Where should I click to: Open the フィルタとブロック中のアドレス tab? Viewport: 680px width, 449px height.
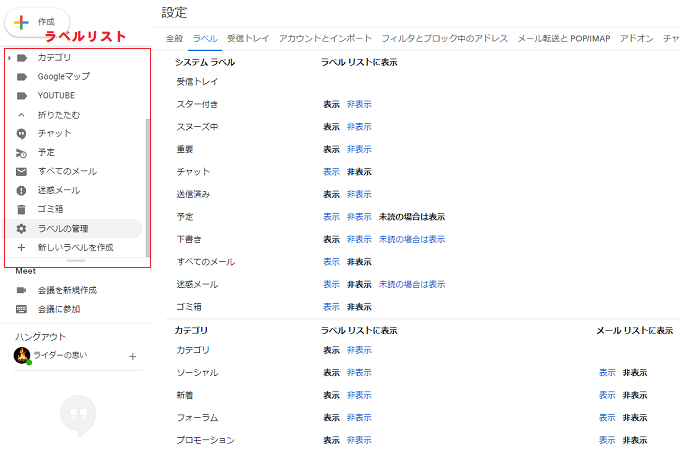(445, 39)
